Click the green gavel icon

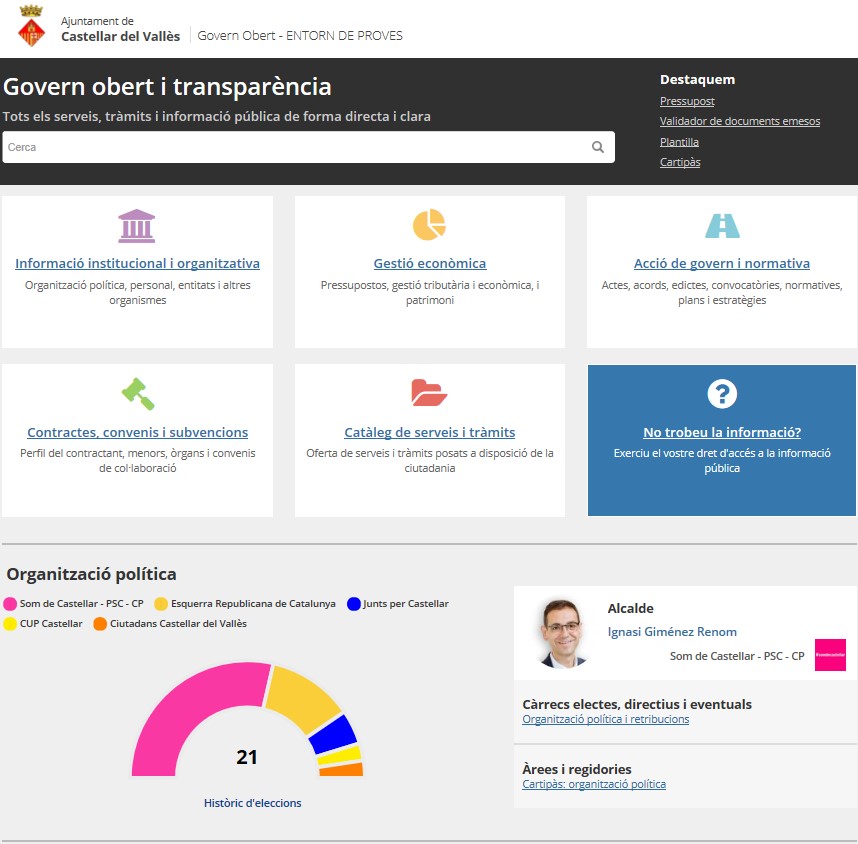[138, 393]
